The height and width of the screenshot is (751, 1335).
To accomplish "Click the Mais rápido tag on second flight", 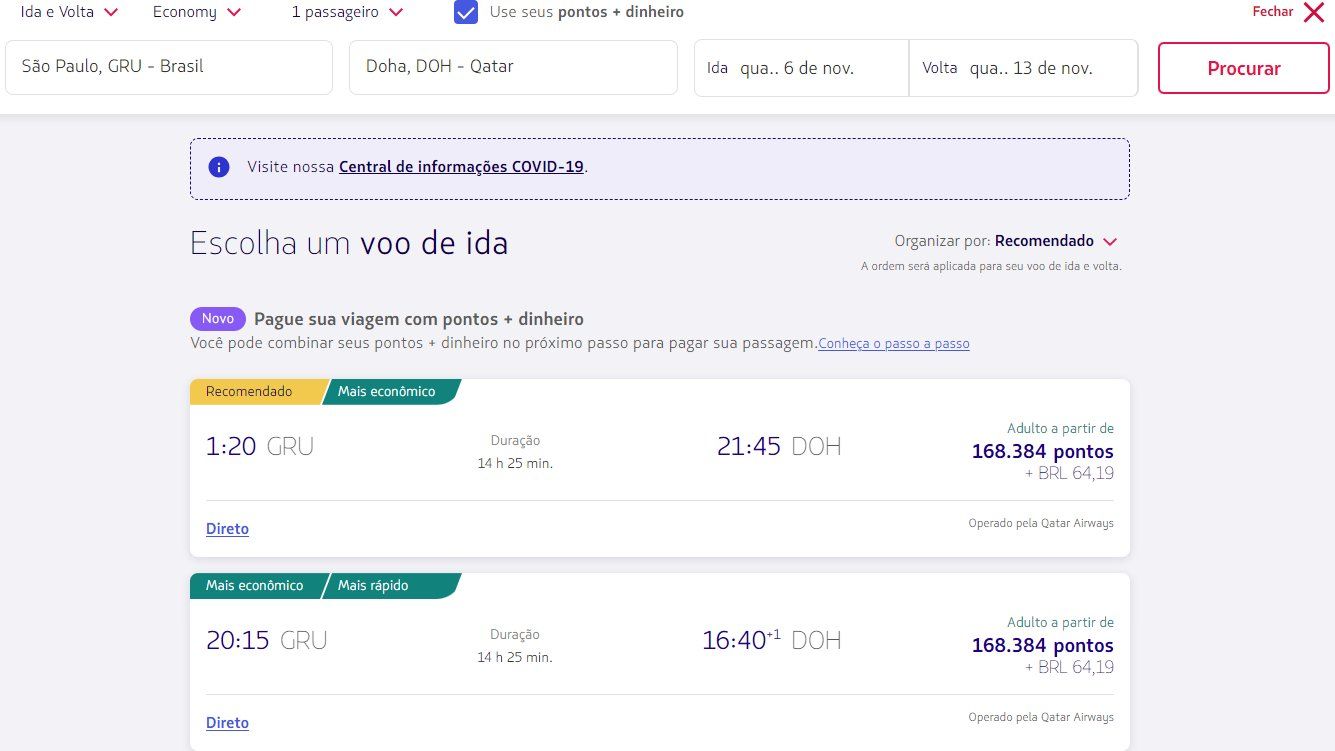I will [374, 586].
